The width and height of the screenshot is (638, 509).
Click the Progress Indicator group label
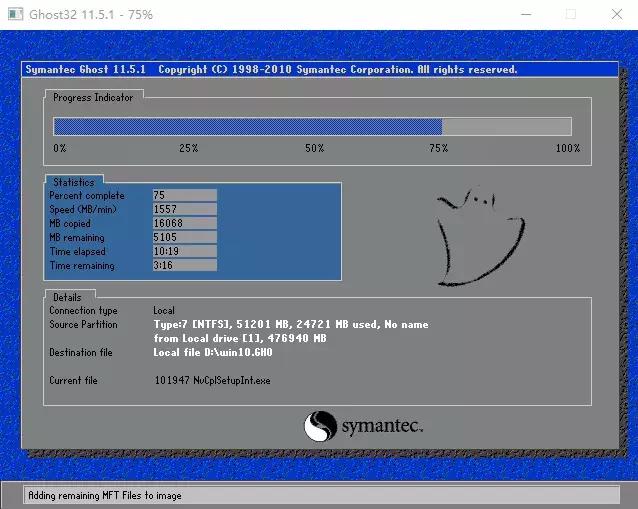pyautogui.click(x=93, y=98)
